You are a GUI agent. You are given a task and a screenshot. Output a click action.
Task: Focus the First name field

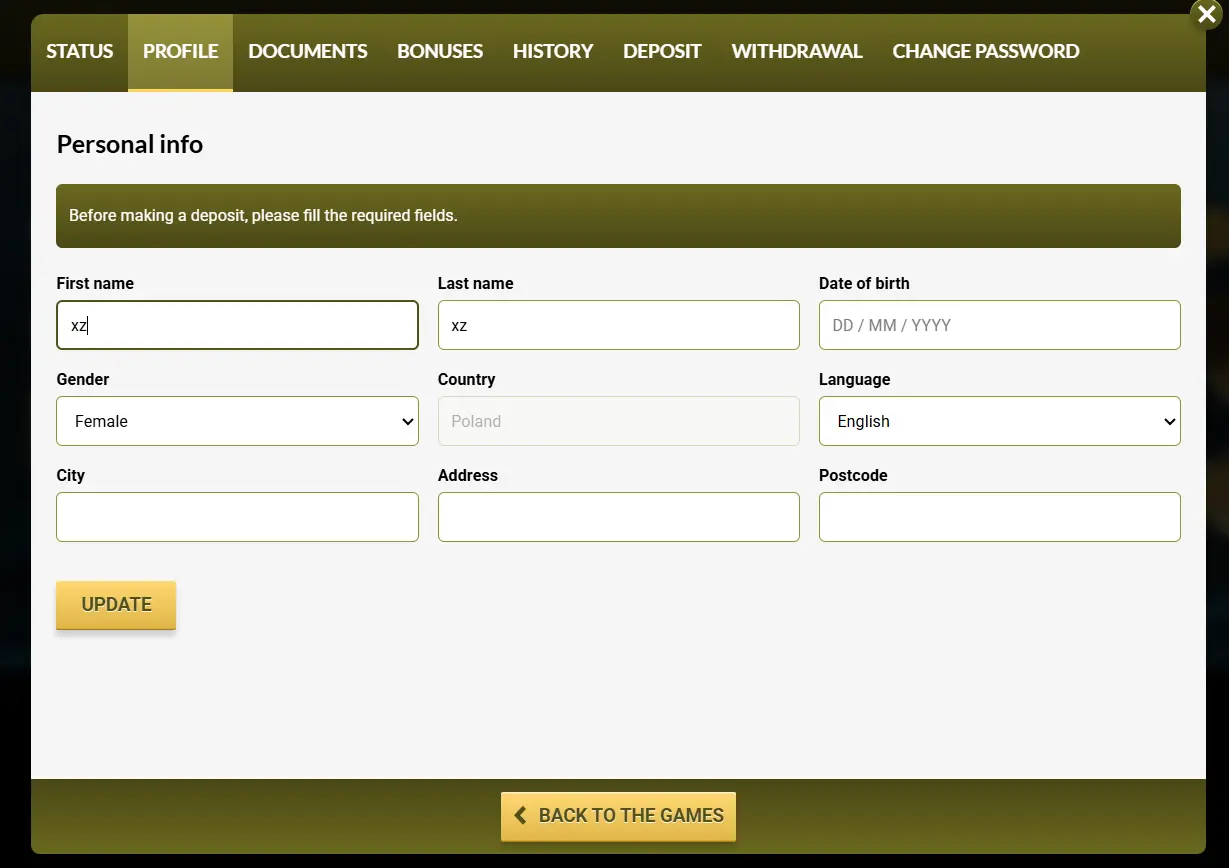237,325
